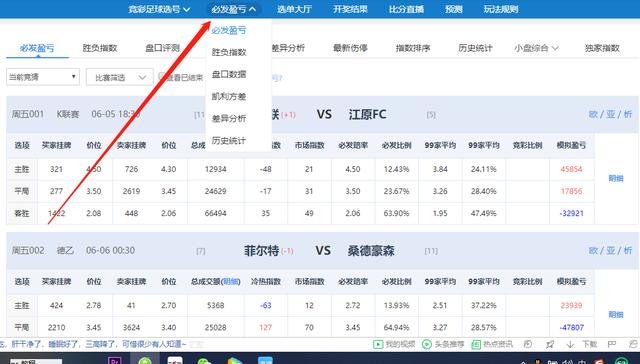This screenshot has width=640, height=364.
Task: Select total turnover value 66494
Action: tap(216, 213)
